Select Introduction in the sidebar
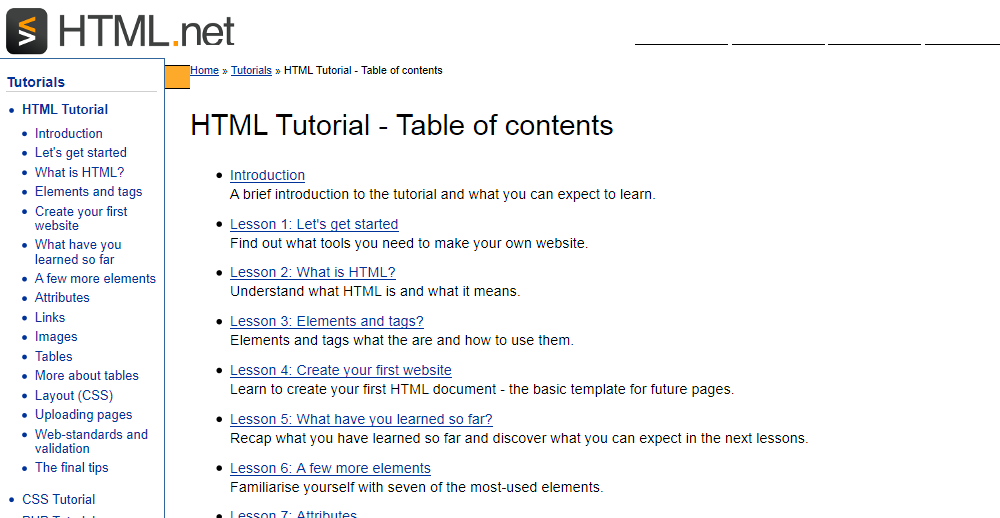This screenshot has height=518, width=1000. click(68, 133)
